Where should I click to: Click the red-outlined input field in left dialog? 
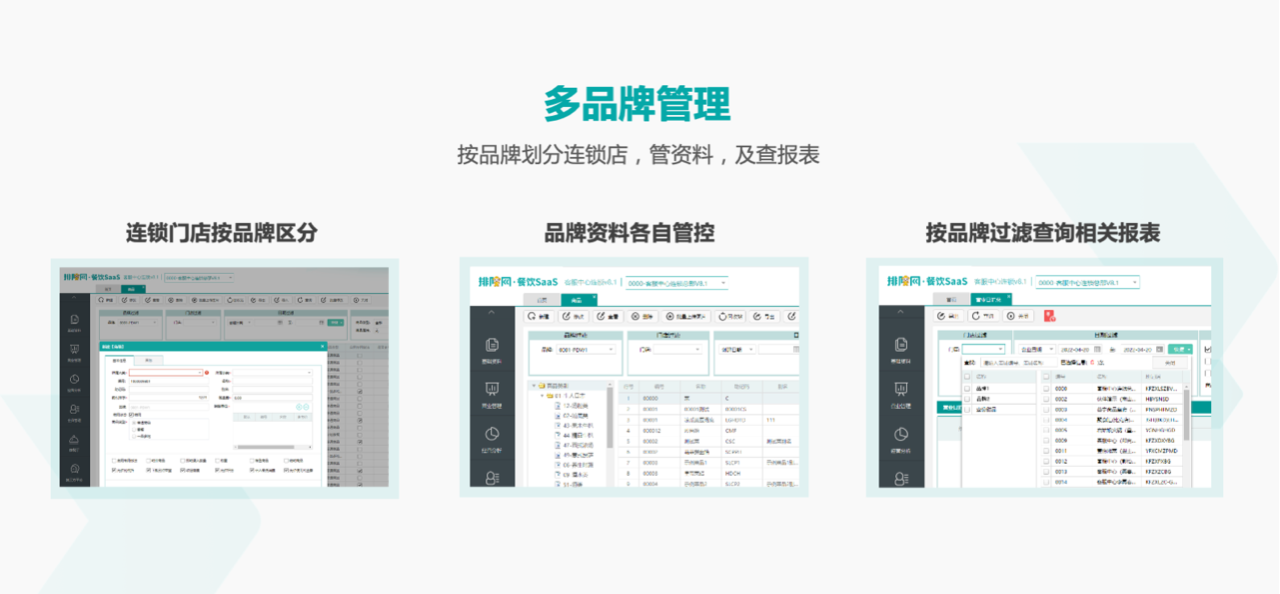(165, 372)
